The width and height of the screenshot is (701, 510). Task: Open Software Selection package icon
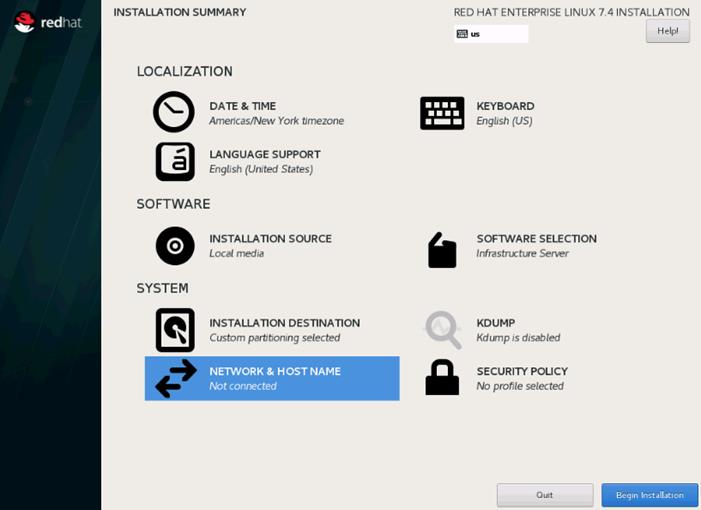tap(442, 250)
